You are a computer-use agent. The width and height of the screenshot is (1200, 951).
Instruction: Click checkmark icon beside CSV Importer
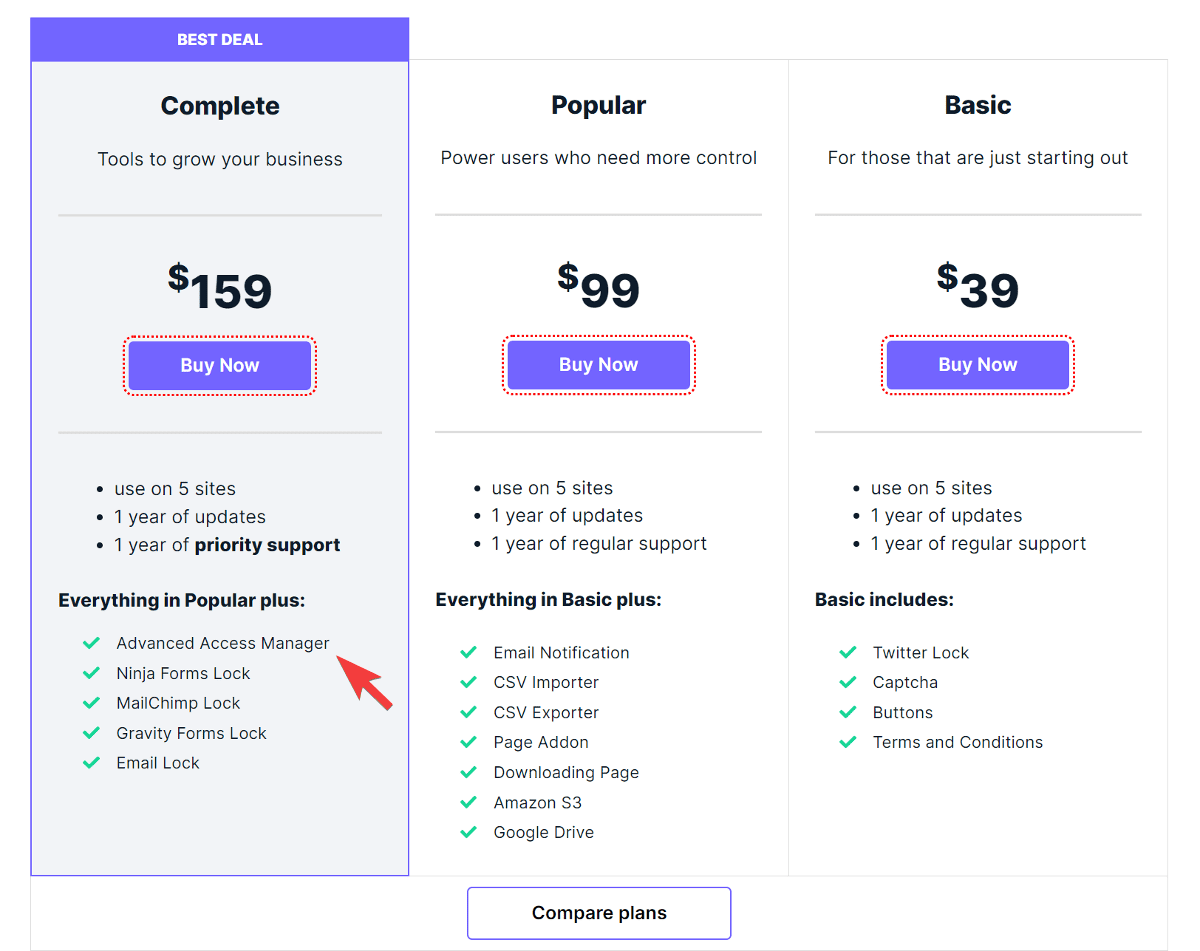point(468,683)
